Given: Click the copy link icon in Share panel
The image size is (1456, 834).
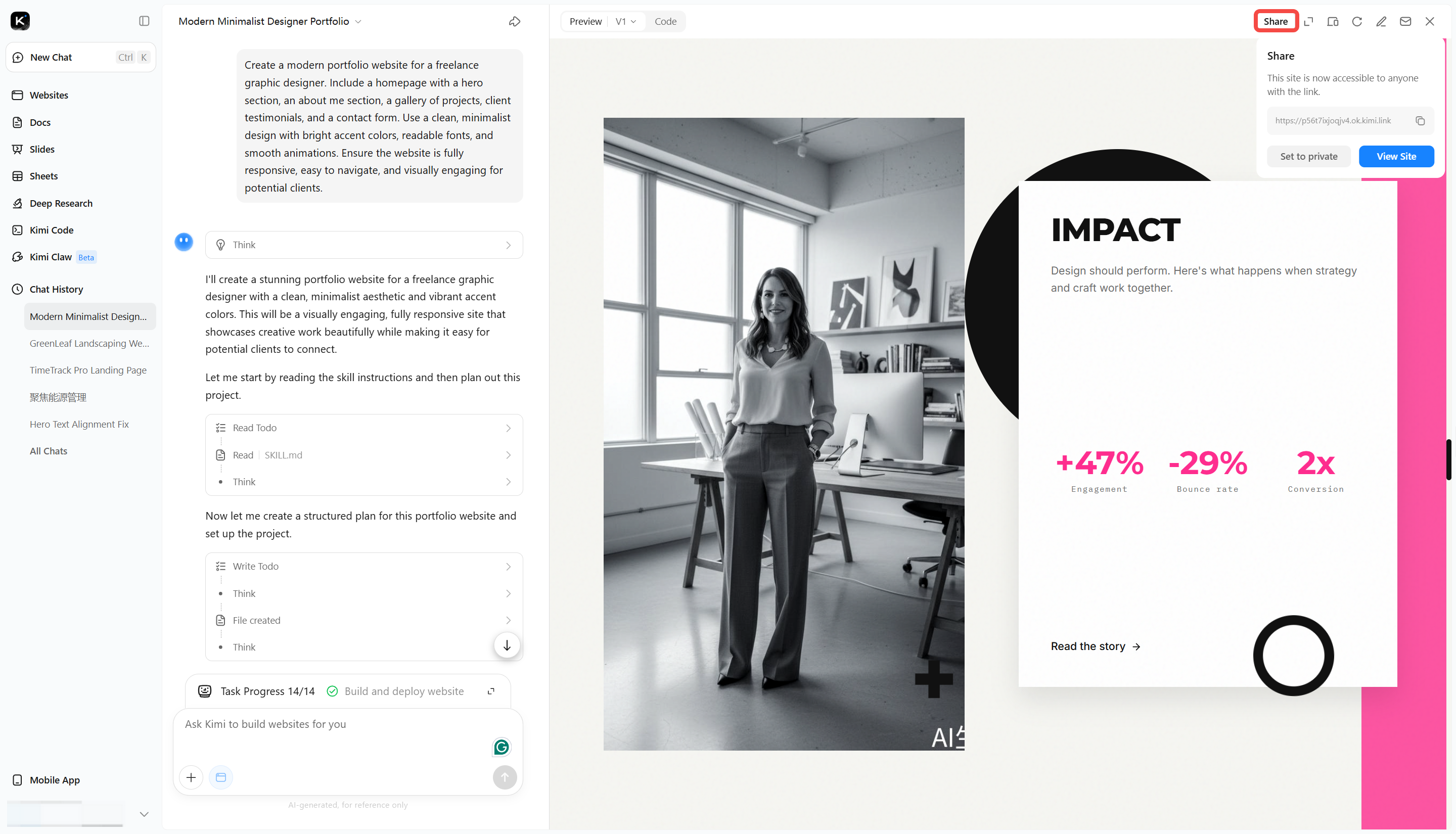Looking at the screenshot, I should (1420, 121).
